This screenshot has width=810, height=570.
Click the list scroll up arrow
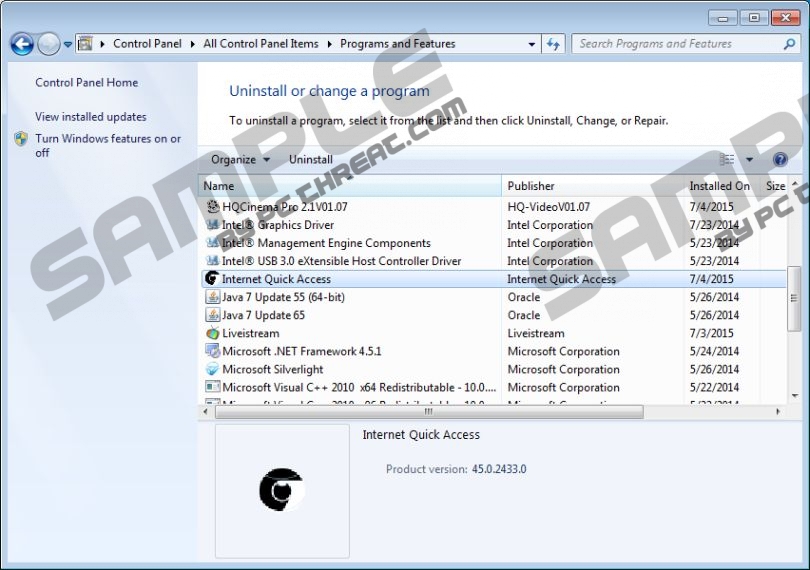[x=795, y=184]
